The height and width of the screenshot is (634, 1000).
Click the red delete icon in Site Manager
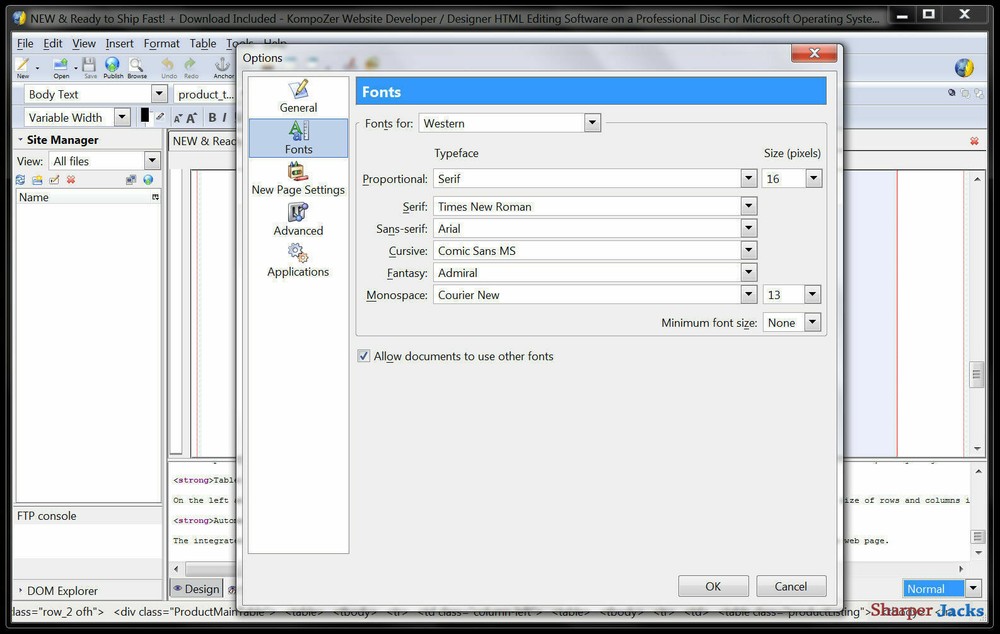70,179
